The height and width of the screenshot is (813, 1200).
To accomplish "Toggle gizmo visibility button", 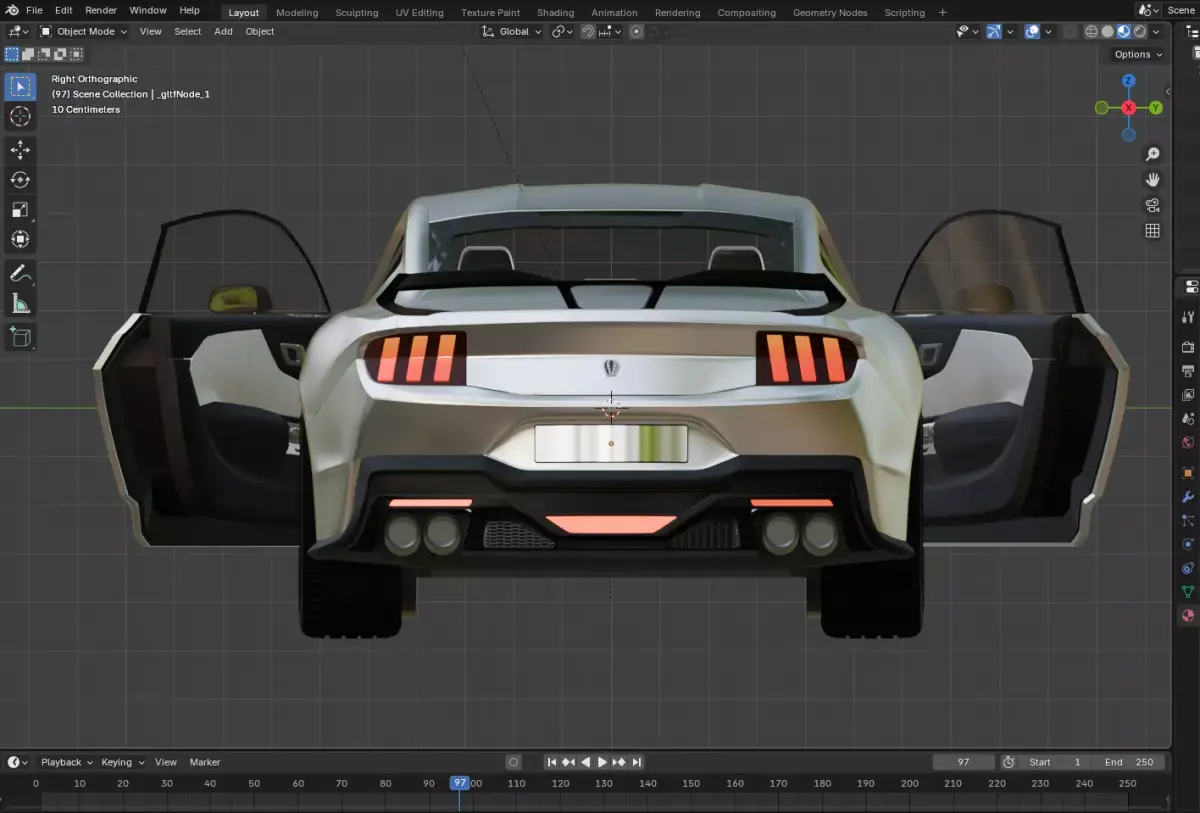I will [x=994, y=31].
